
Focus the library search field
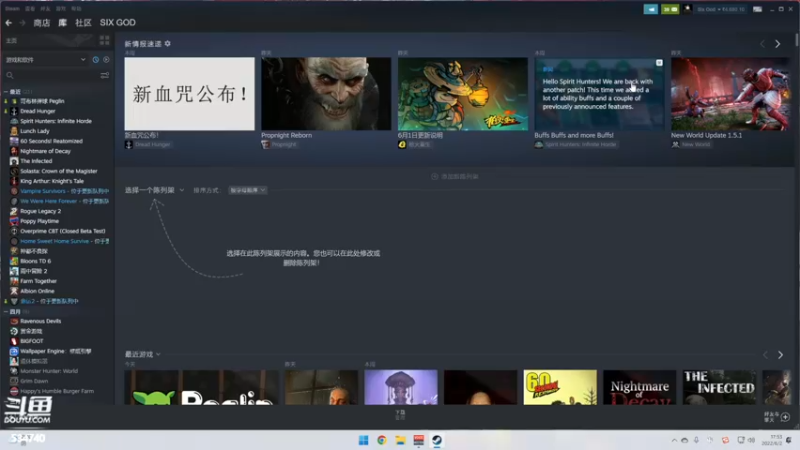pyautogui.click(x=51, y=76)
